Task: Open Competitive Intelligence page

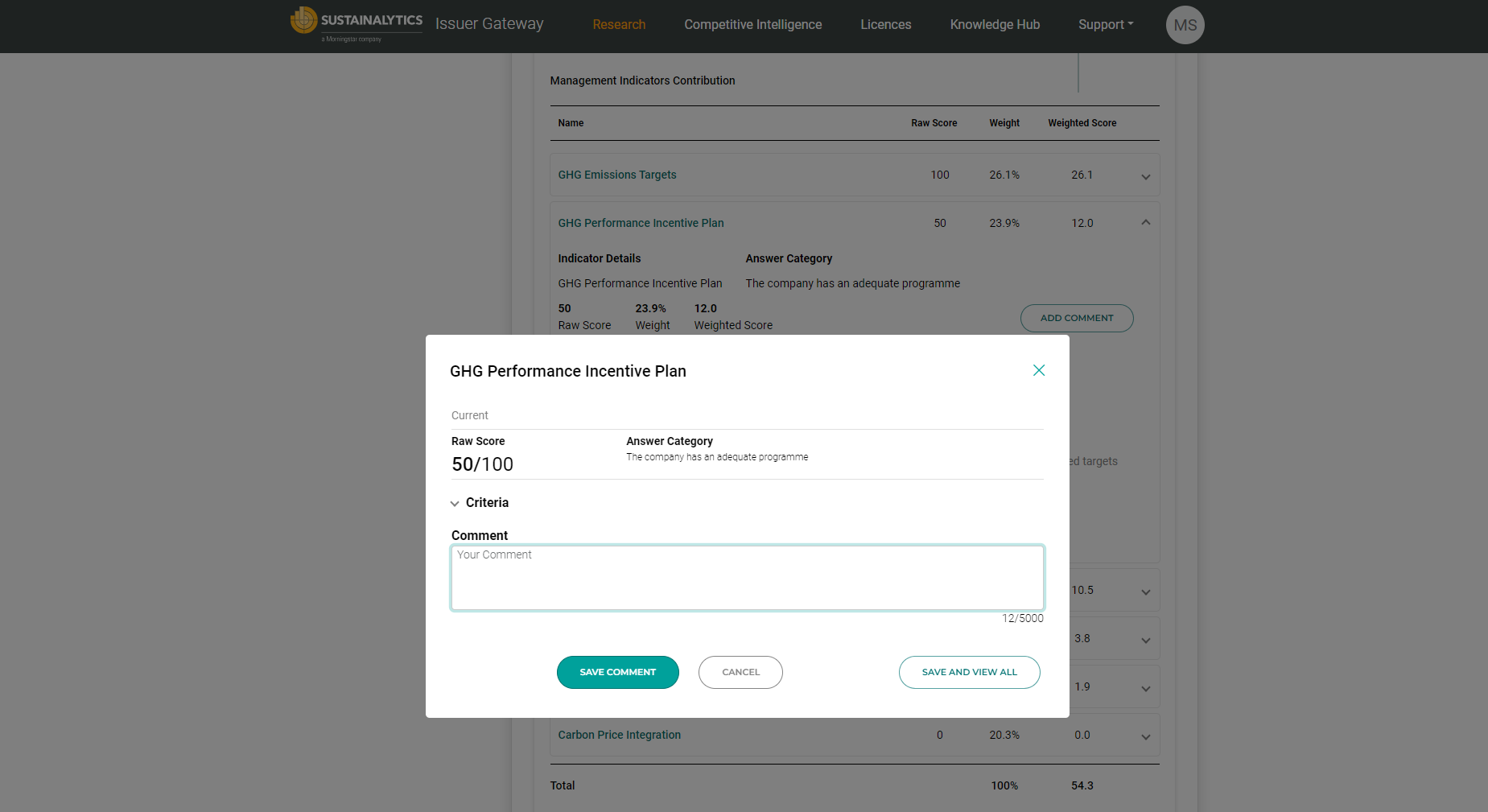Action: (x=752, y=25)
